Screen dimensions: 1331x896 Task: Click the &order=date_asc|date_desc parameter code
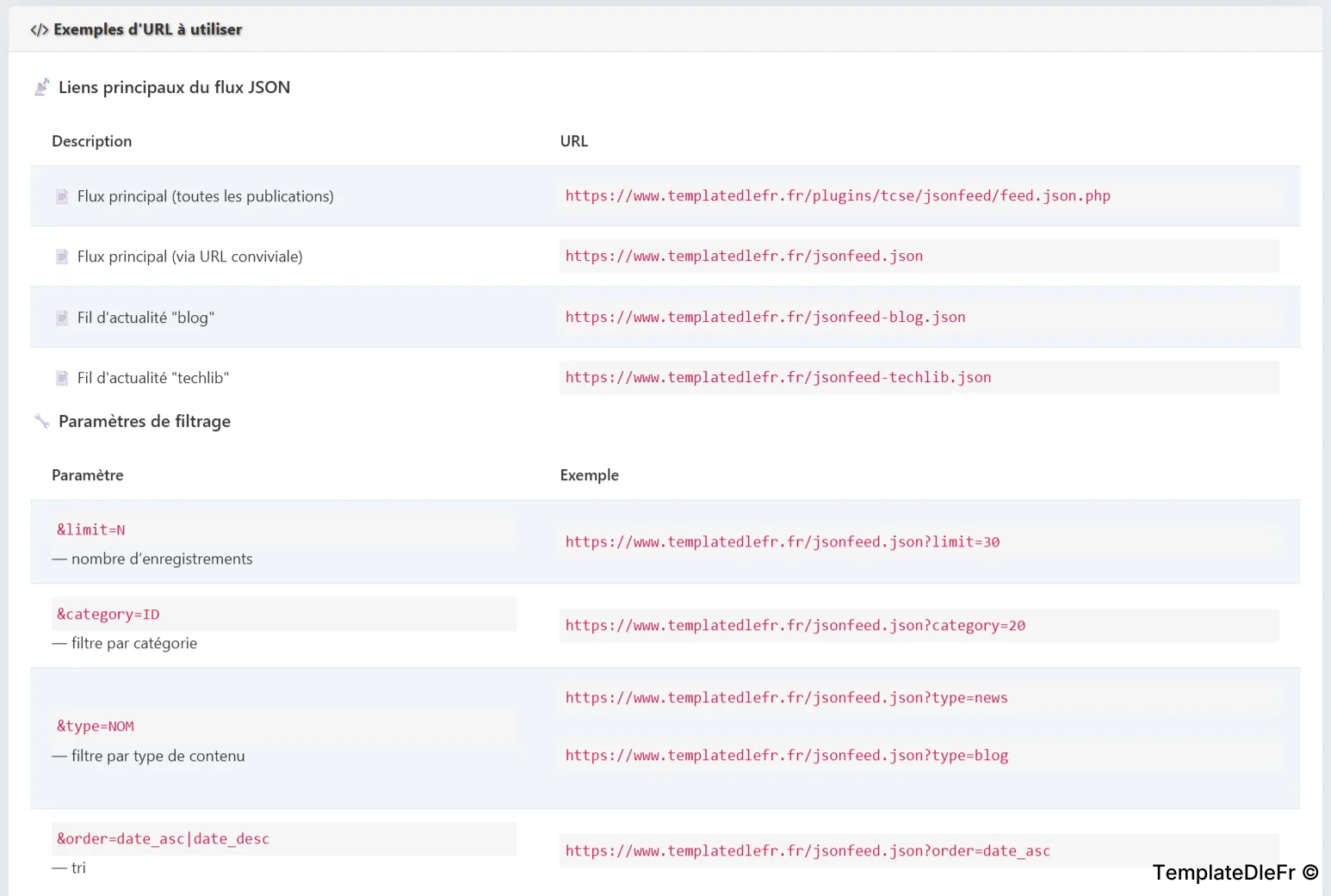(x=164, y=838)
